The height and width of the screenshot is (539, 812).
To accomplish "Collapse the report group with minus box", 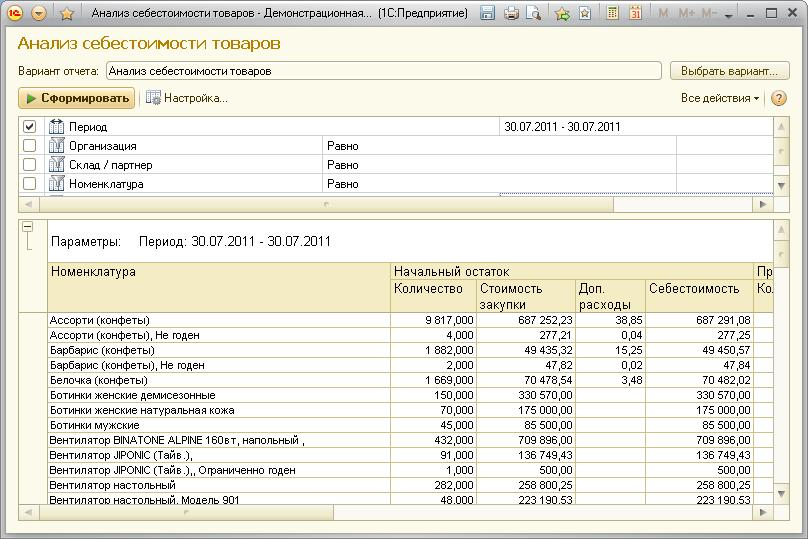I will pyautogui.click(x=28, y=227).
